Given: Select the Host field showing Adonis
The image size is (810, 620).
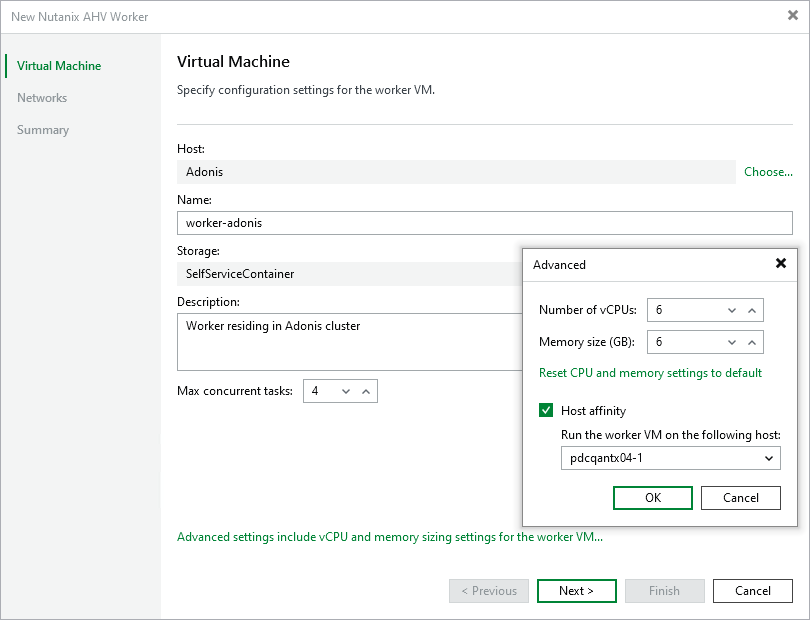Looking at the screenshot, I should pos(456,172).
